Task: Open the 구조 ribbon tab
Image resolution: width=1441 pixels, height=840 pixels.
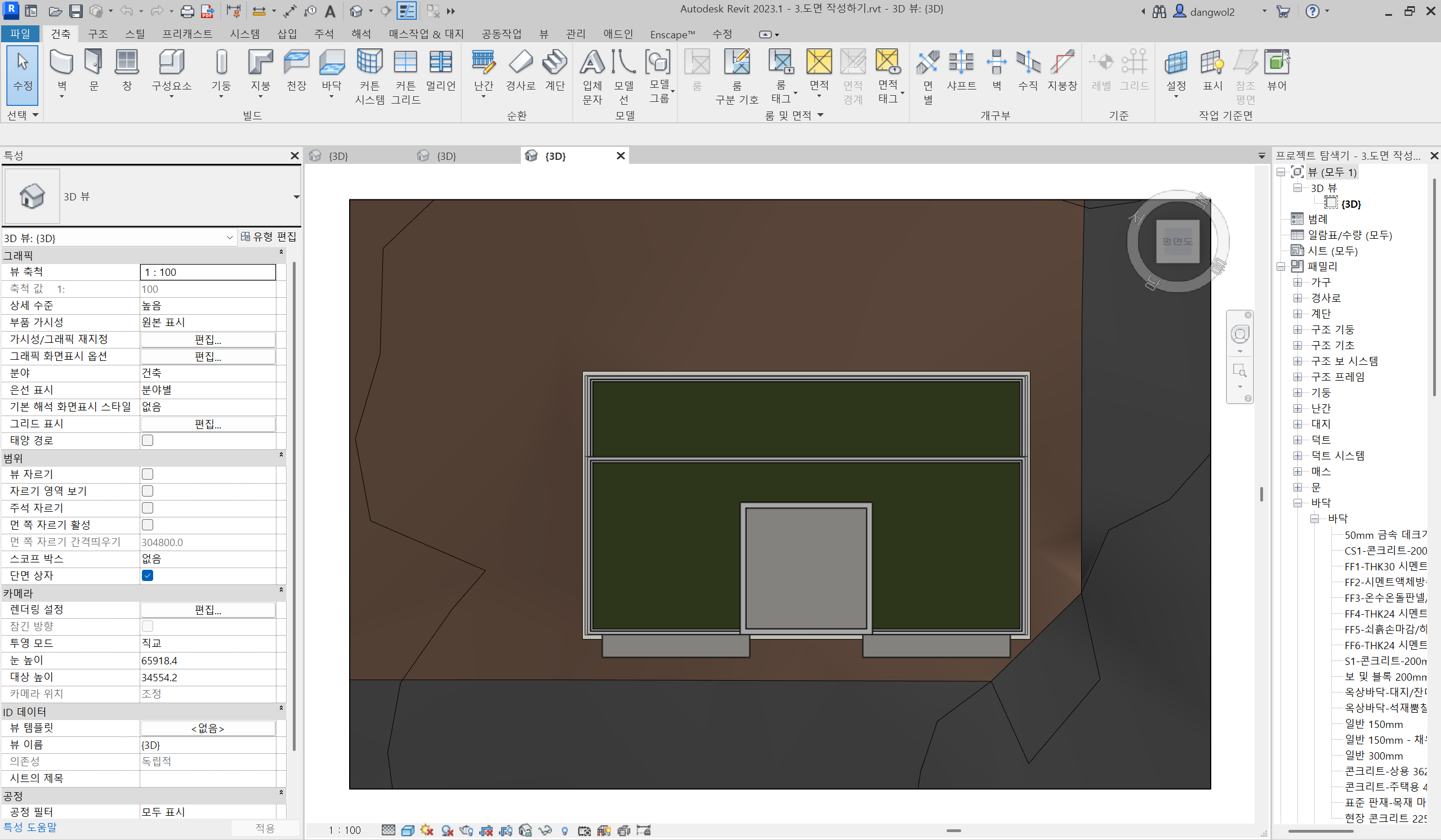Action: click(x=98, y=34)
